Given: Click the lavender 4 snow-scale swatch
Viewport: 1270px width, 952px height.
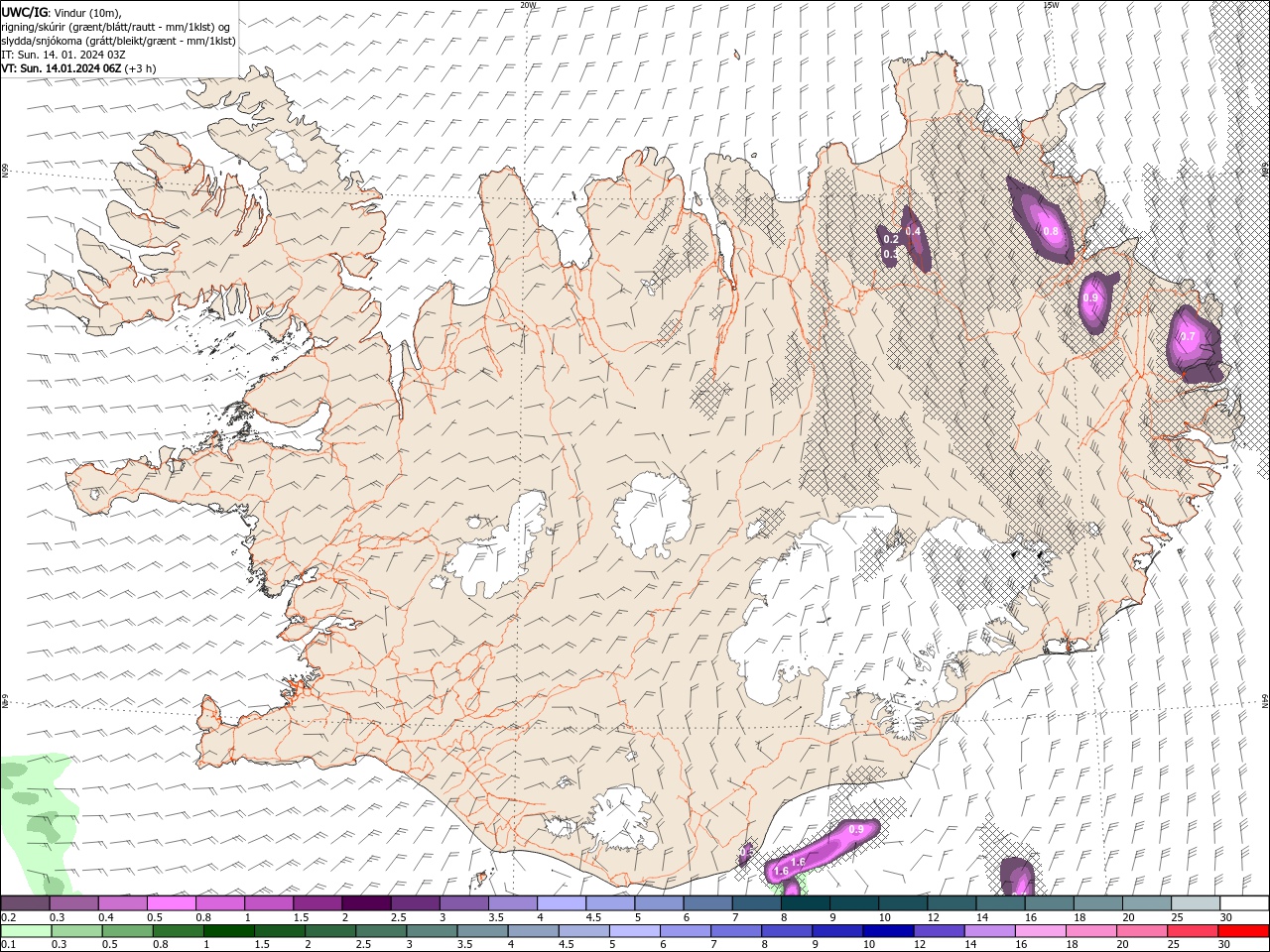Looking at the screenshot, I should (x=562, y=903).
